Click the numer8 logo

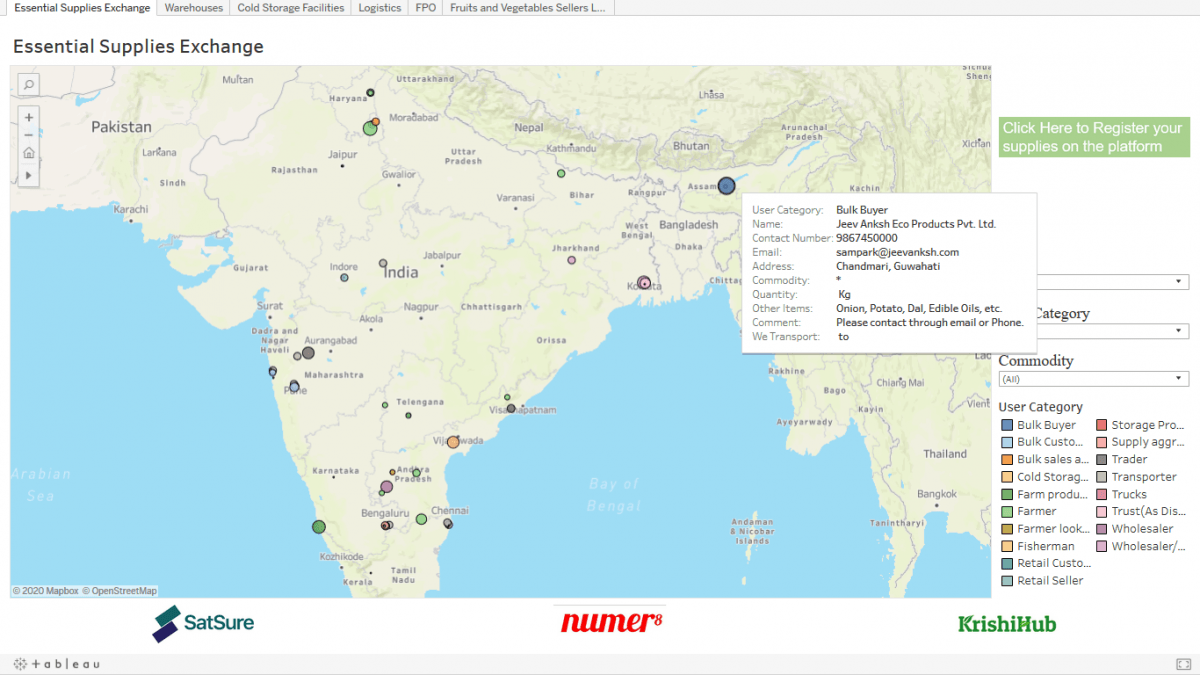click(x=611, y=622)
